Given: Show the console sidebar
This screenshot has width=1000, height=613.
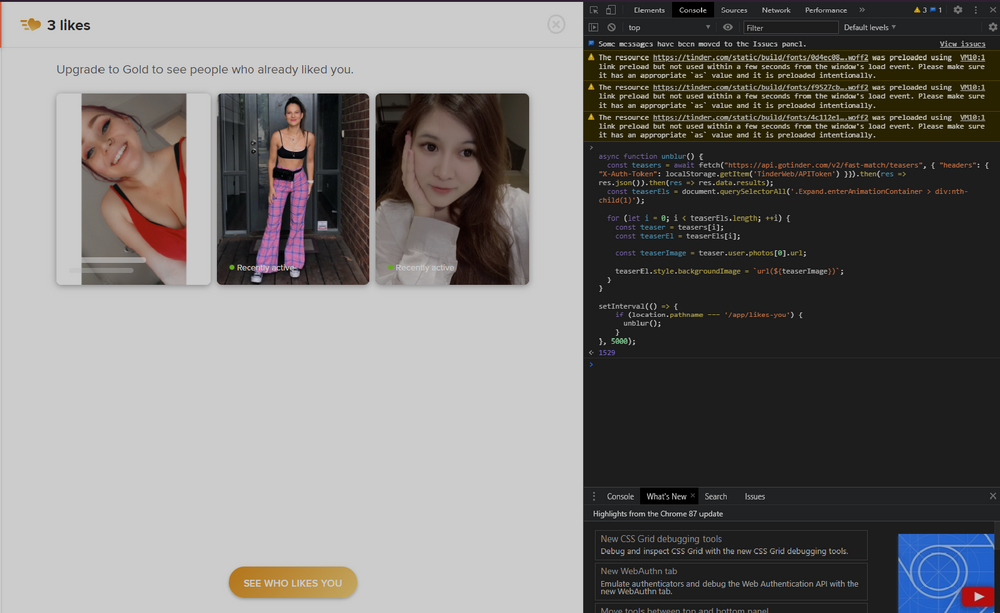Looking at the screenshot, I should (594, 28).
